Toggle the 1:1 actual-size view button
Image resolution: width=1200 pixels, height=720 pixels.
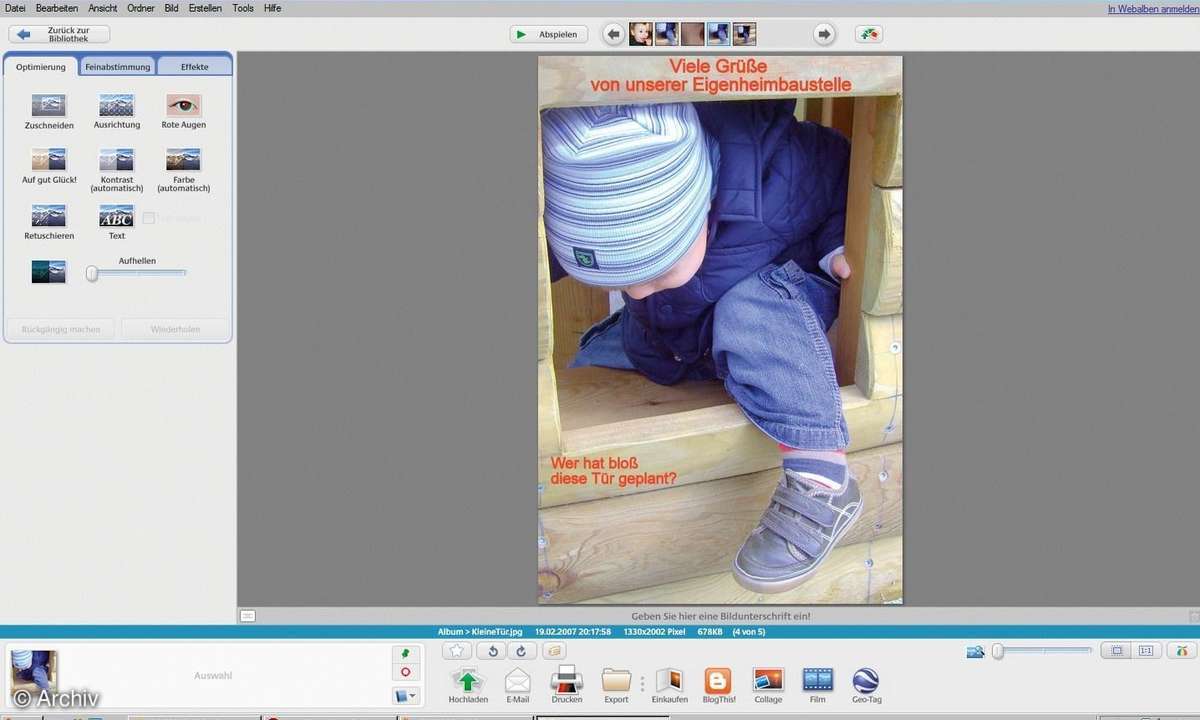1146,651
